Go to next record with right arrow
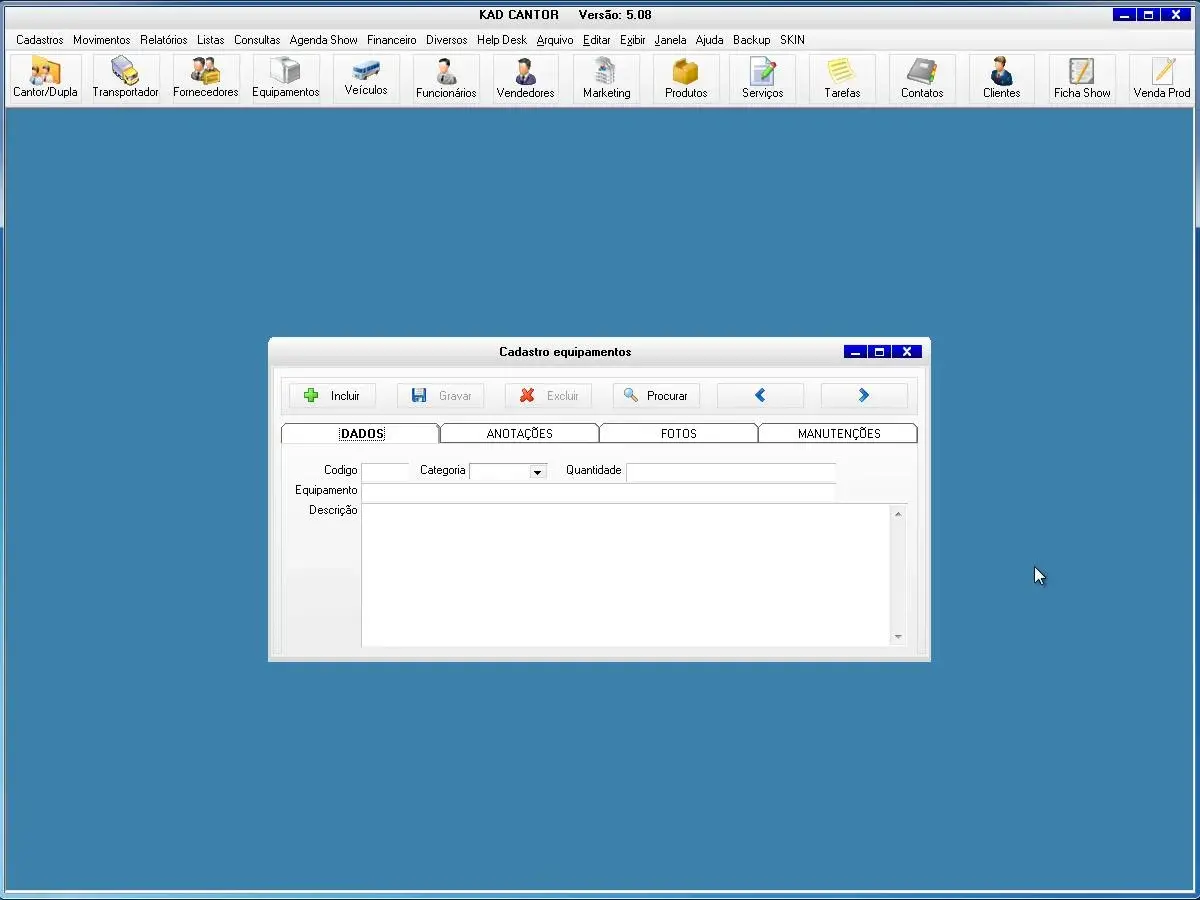 click(x=864, y=396)
